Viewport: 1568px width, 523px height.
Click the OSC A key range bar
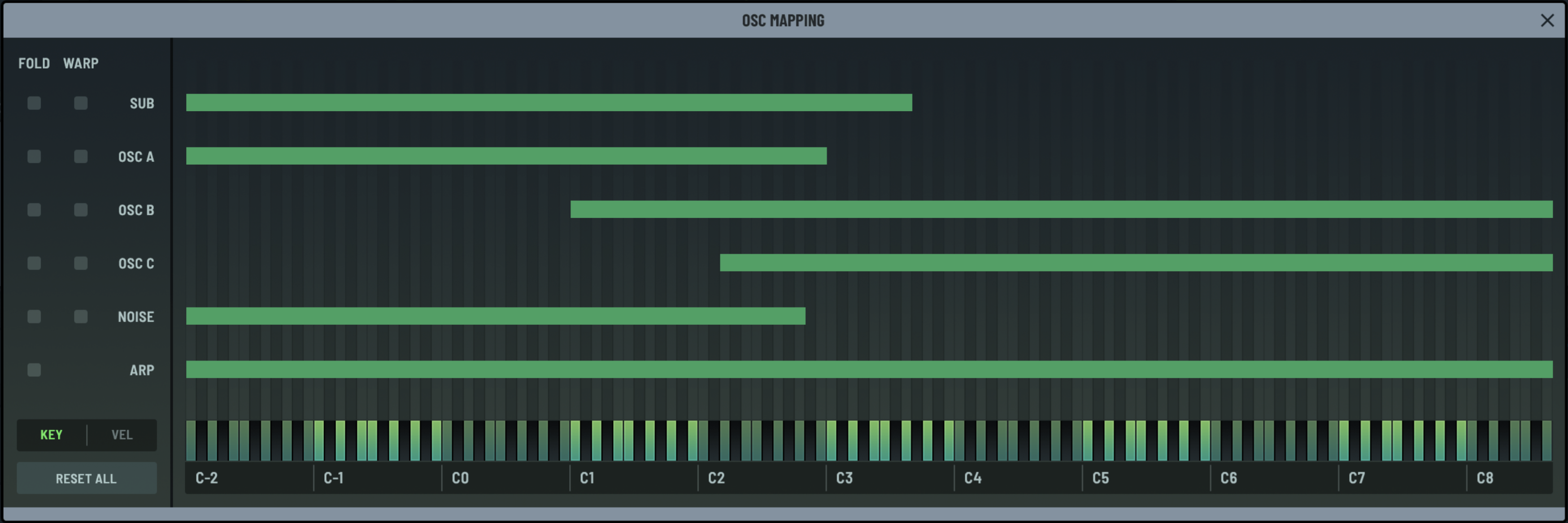[x=506, y=156]
